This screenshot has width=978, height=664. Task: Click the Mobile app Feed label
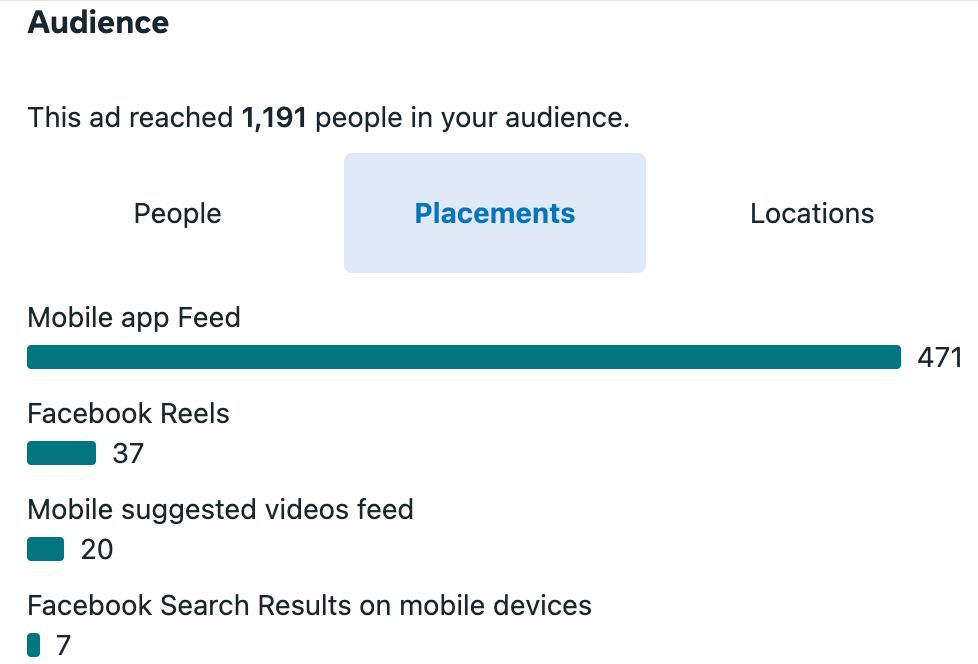tap(134, 318)
